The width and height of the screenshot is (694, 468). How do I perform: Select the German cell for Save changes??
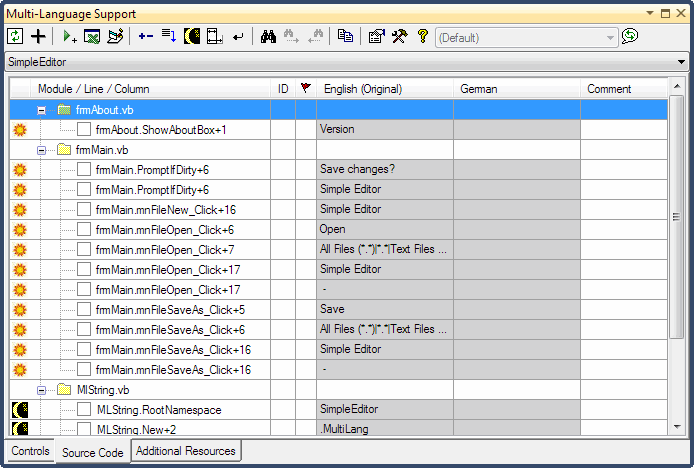[516, 170]
